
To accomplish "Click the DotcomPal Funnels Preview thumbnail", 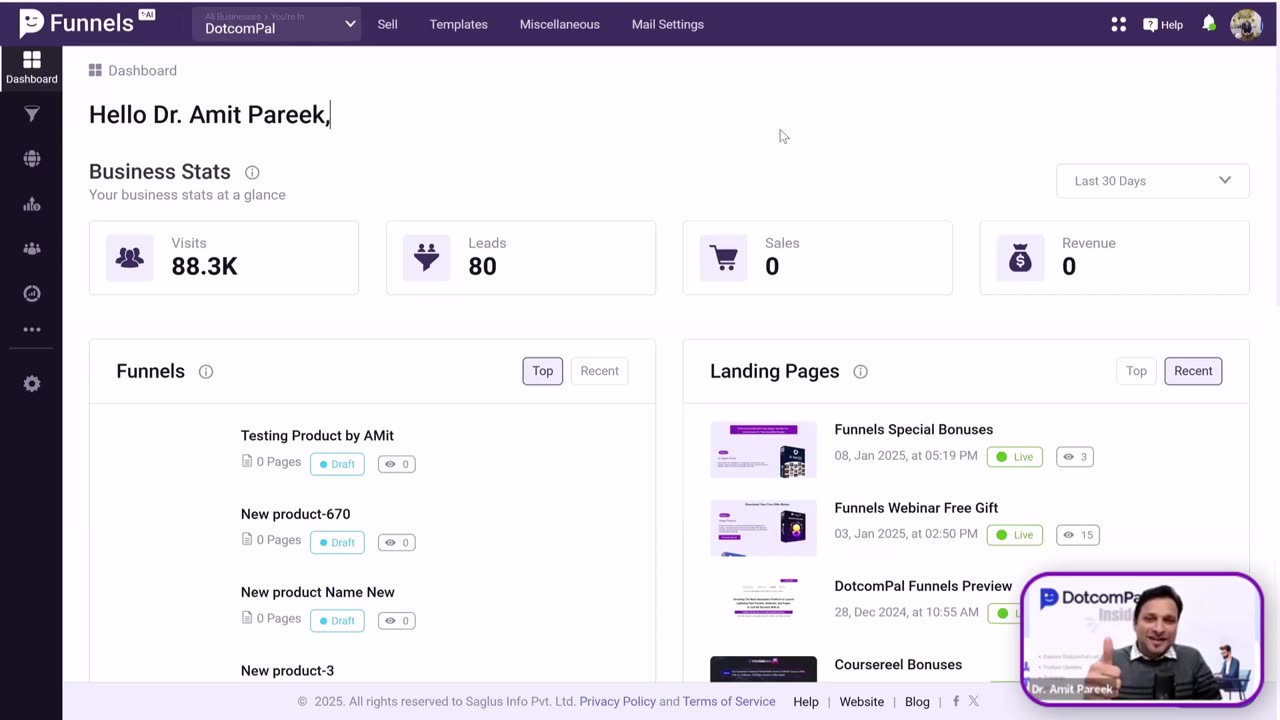I will 763,598.
